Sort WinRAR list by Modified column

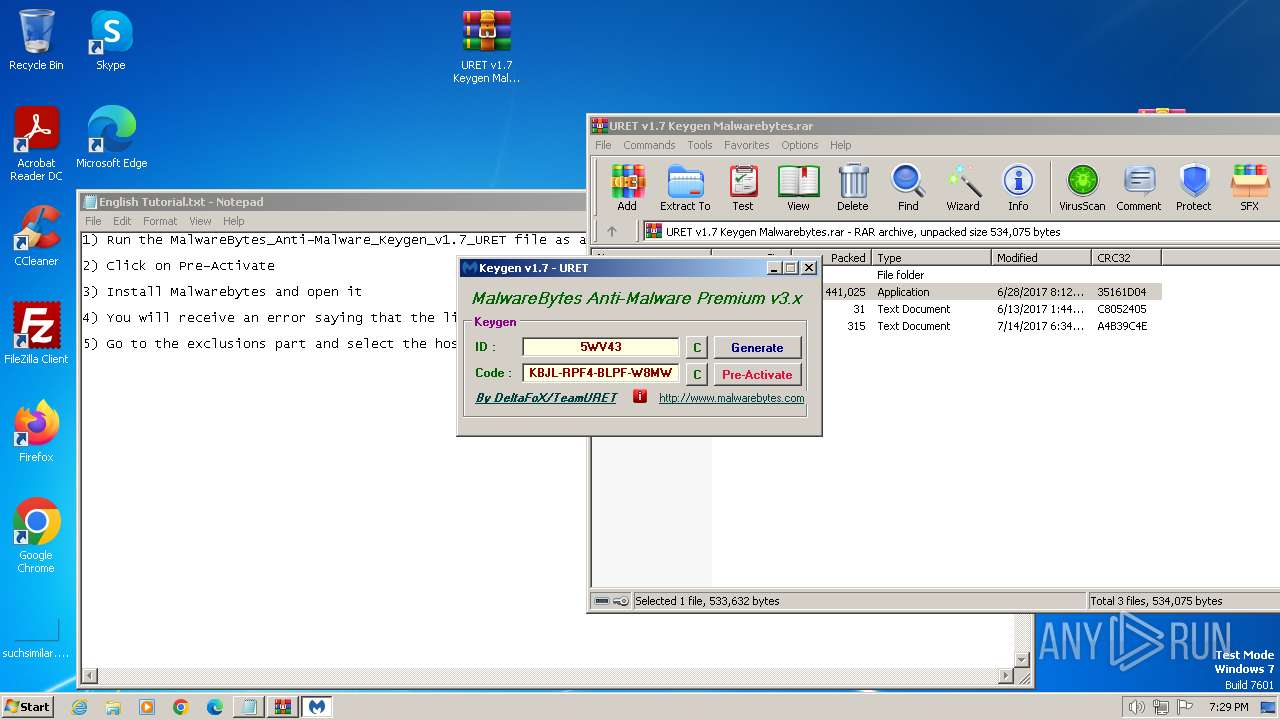point(1042,258)
